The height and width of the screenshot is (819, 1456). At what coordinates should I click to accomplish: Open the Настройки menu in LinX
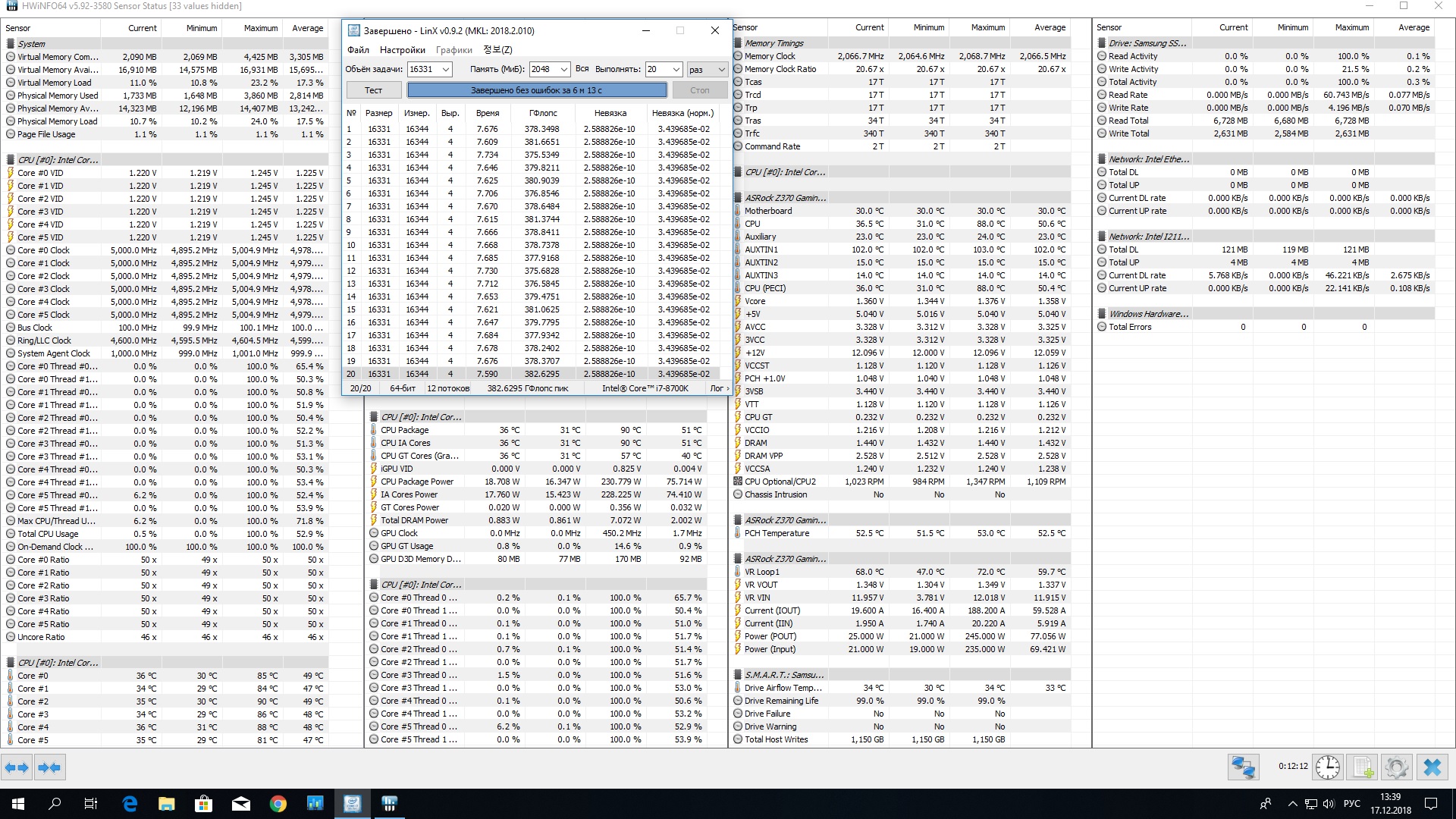point(402,50)
